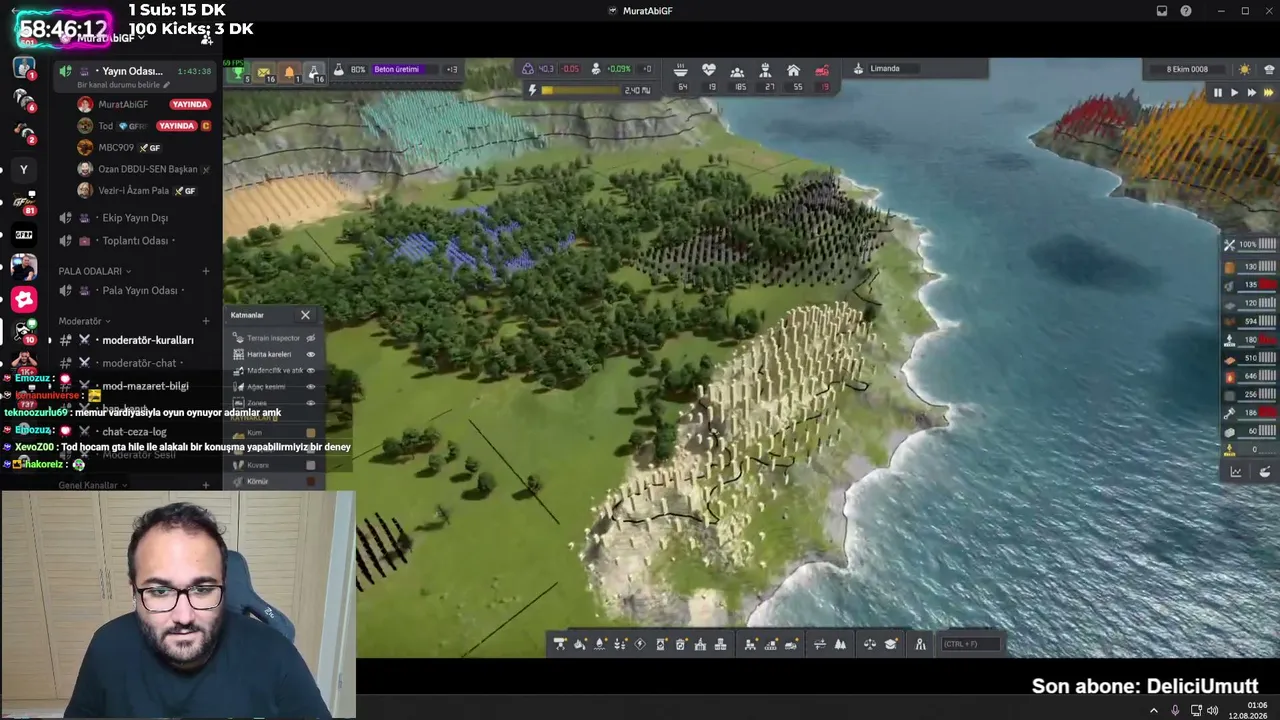
Task: Open the statistics graph icon on right panel
Action: coord(1236,472)
